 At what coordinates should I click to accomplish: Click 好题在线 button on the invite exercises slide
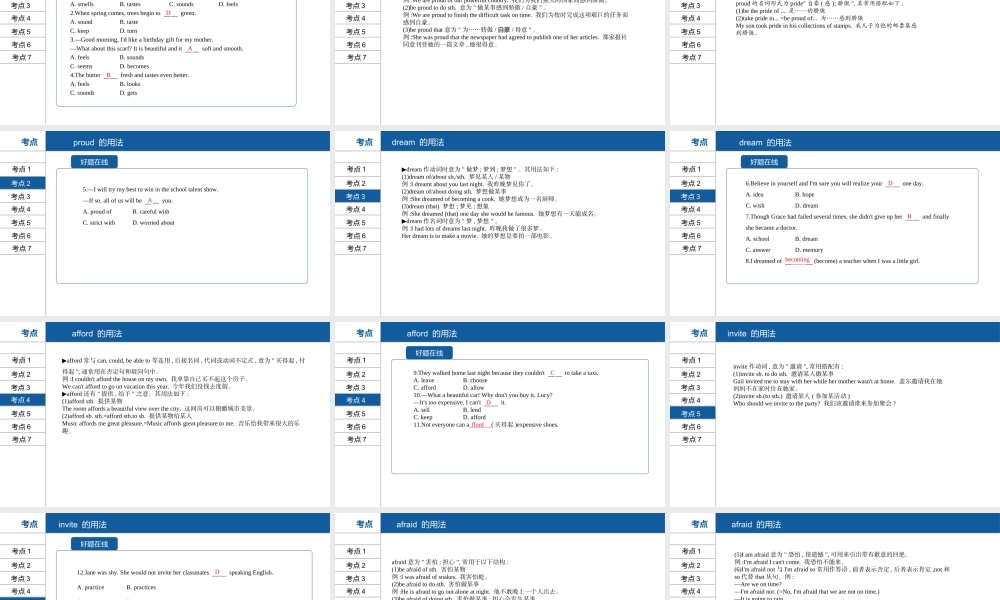click(94, 544)
